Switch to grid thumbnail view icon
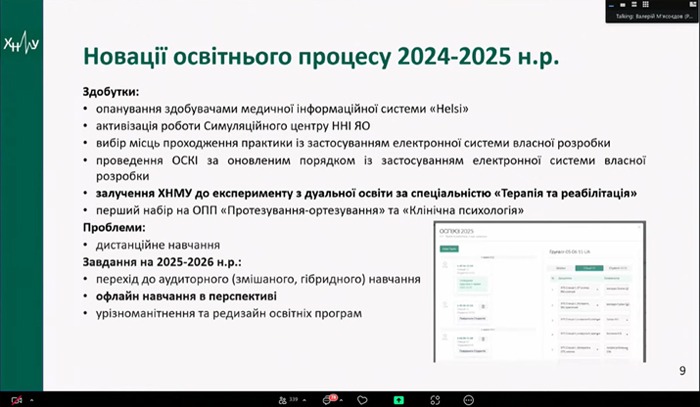Screen dimensions: 700x407 [x=645, y=5]
